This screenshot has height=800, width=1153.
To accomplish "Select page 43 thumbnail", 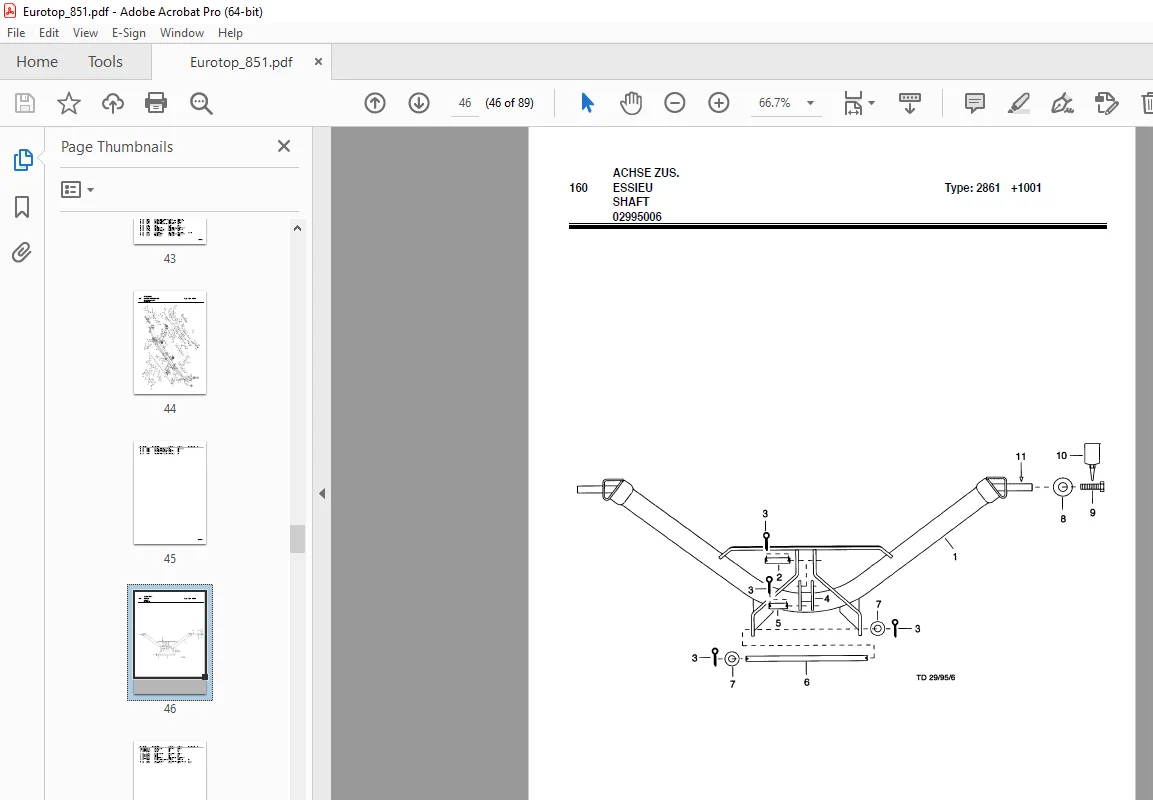I will click(170, 232).
